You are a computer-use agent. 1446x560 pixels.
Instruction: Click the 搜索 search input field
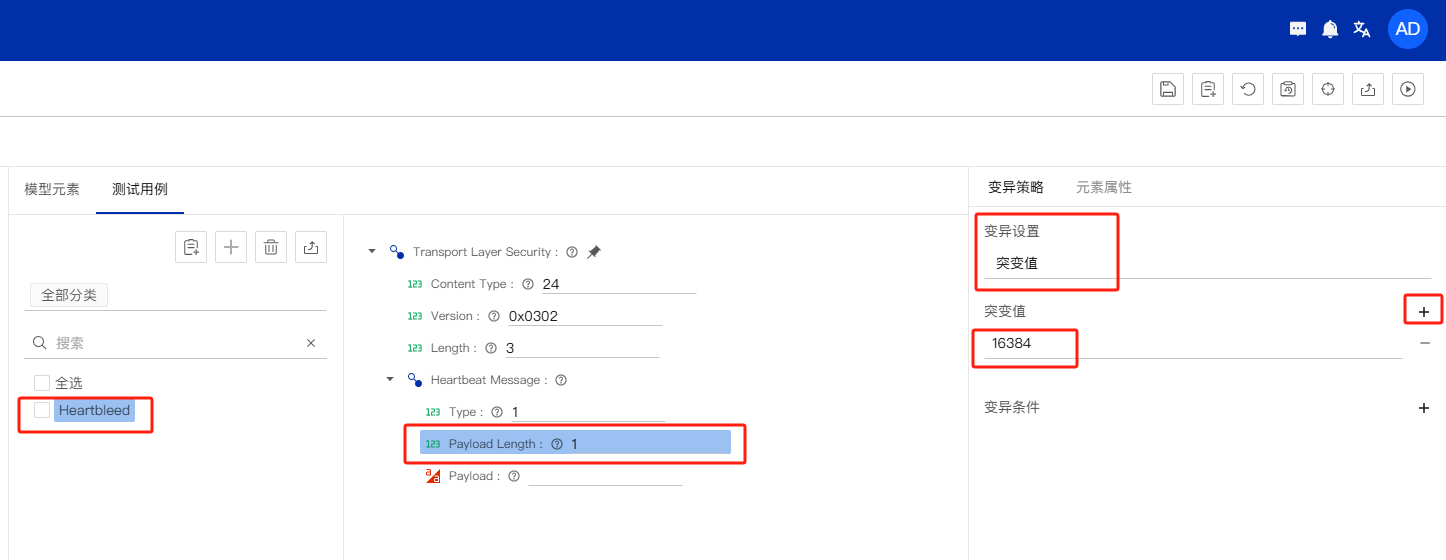pyautogui.click(x=175, y=343)
